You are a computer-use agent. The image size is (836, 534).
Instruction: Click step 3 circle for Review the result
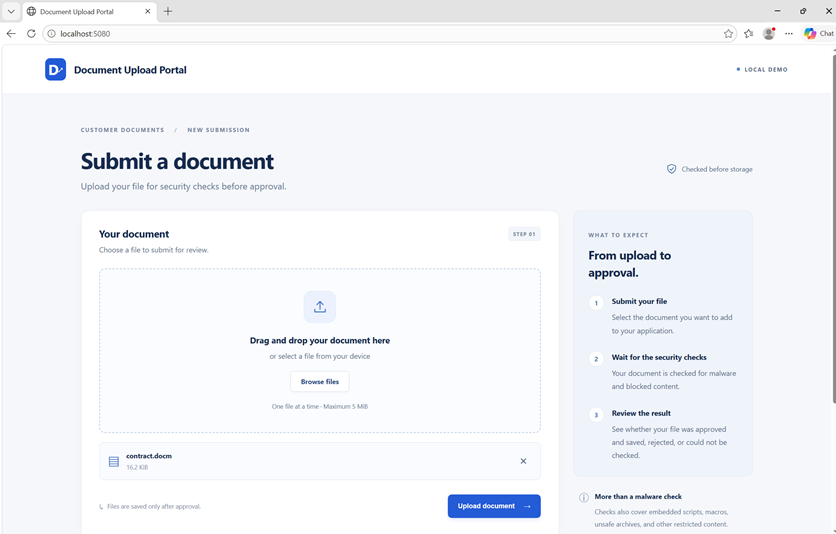(596, 415)
